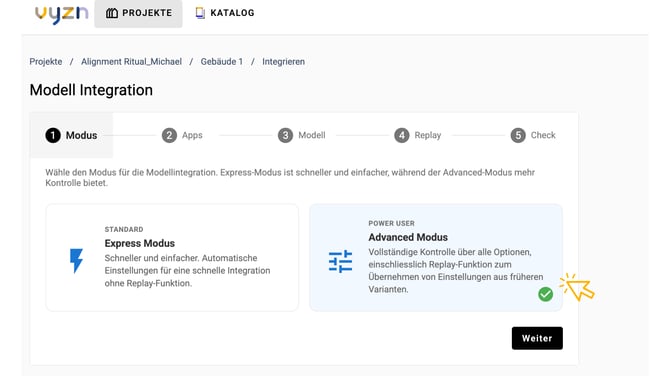Open the Projekte menu item

pos(138,13)
